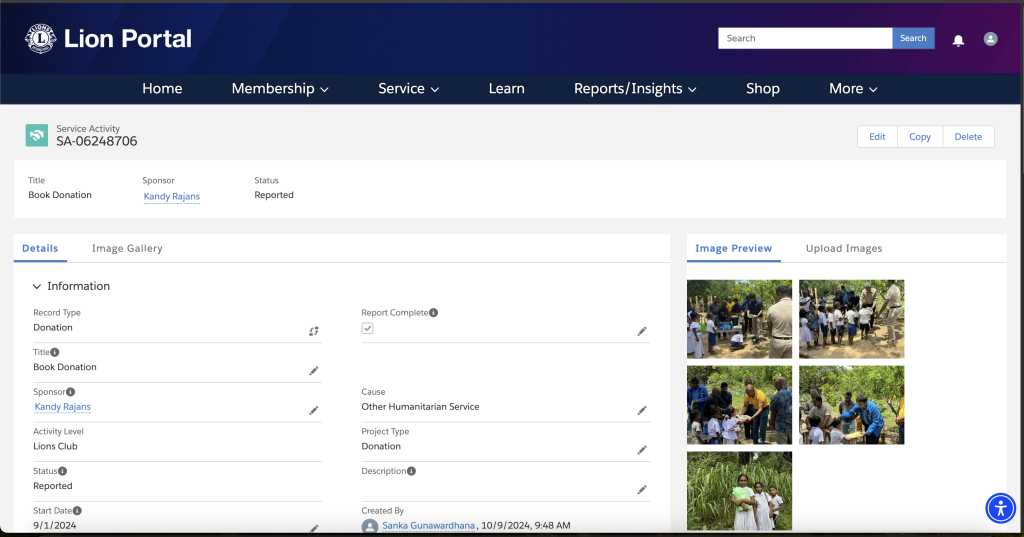Open the notifications bell
1024x537 pixels.
958,41
